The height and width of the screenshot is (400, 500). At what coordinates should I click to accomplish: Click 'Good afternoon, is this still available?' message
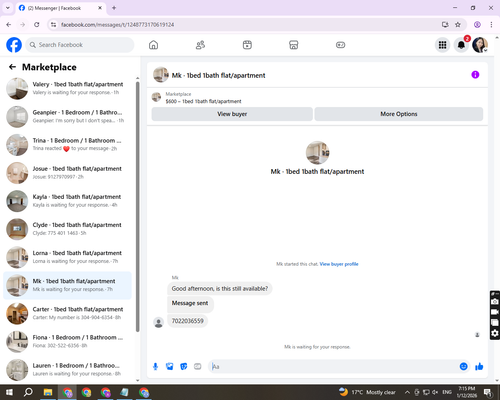coord(220,289)
